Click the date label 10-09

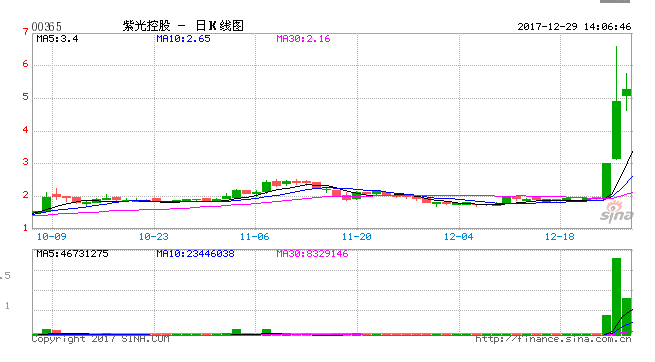click(x=51, y=237)
